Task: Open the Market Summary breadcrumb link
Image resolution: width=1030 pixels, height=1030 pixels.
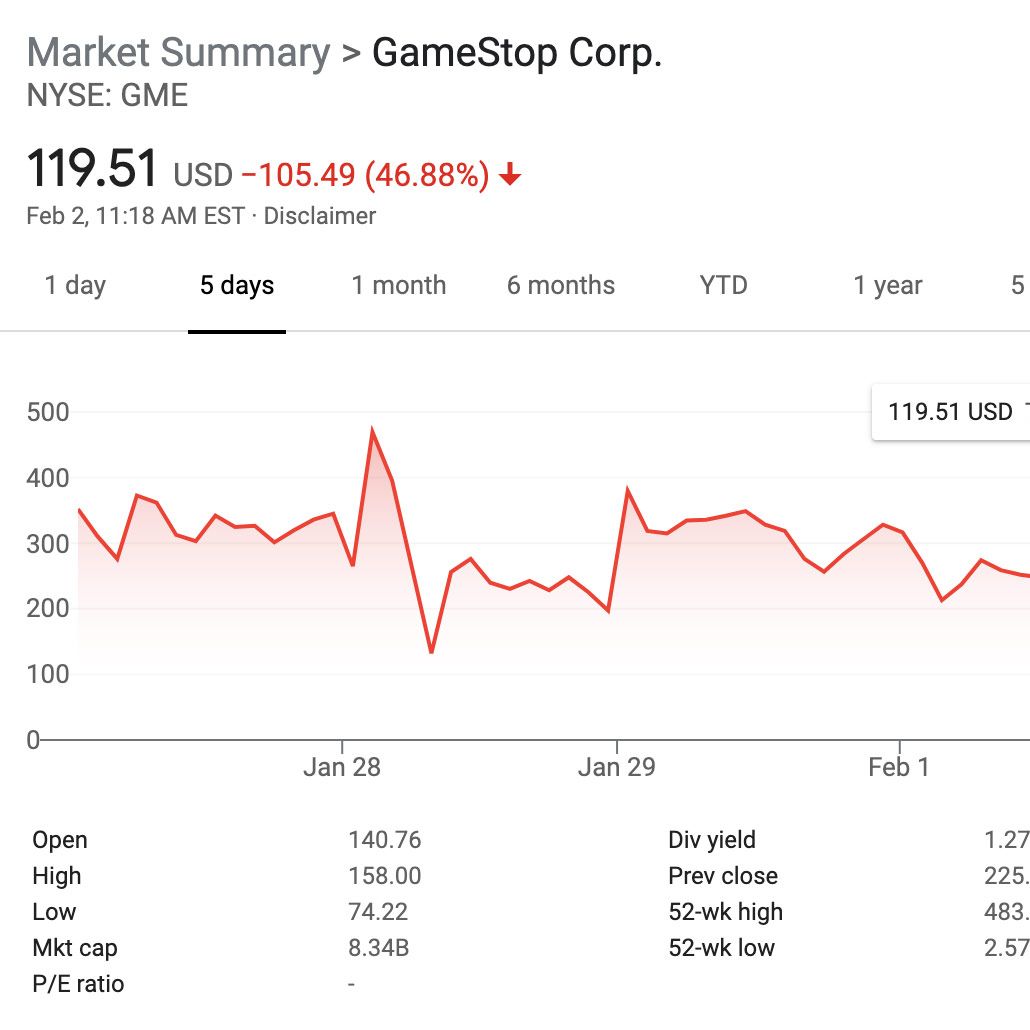Action: click(178, 53)
